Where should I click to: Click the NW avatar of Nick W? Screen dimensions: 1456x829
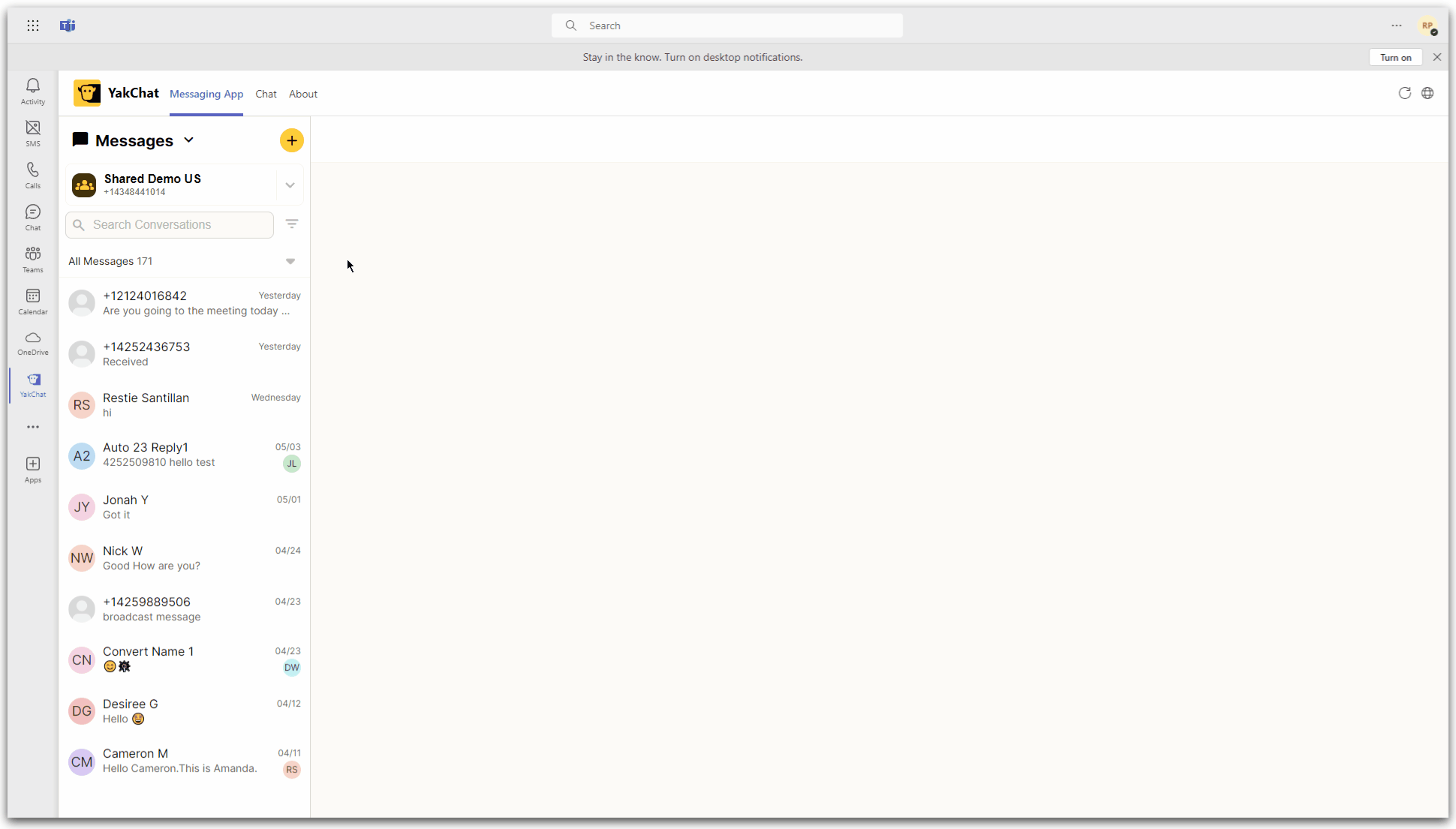82,558
